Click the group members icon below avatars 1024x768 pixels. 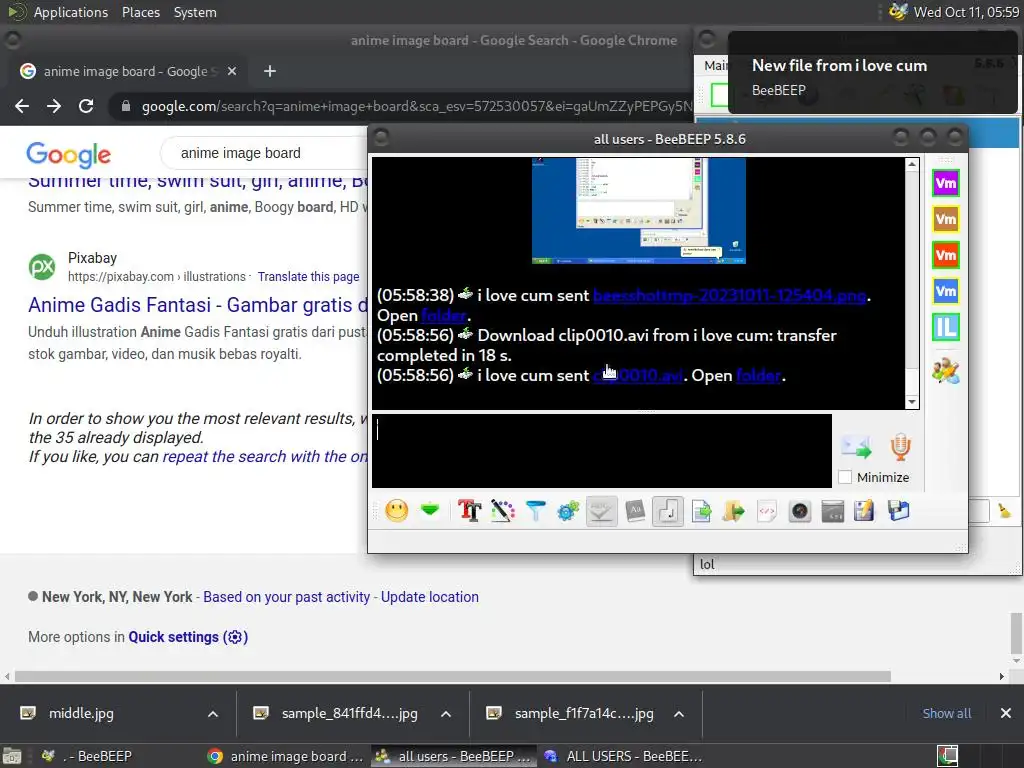click(x=946, y=371)
